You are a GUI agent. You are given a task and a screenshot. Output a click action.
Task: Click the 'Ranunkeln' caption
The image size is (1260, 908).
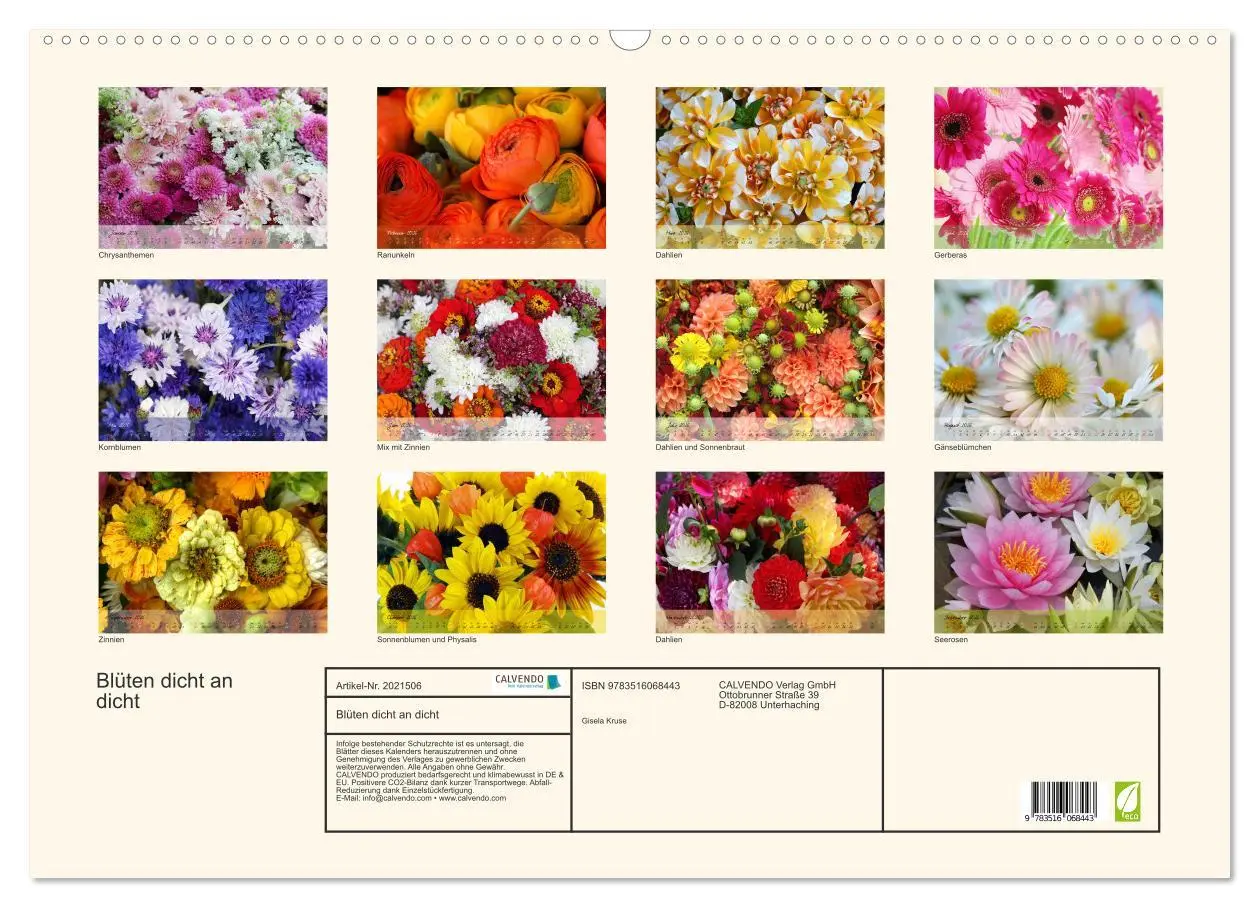(x=396, y=255)
